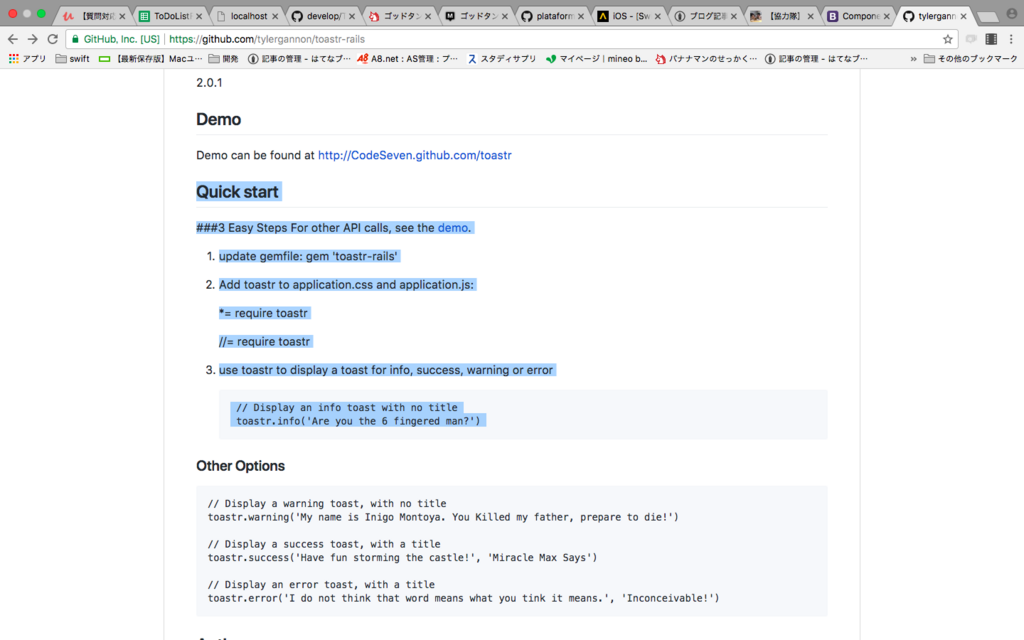Image resolution: width=1024 pixels, height=640 pixels.
Task: Click the '//= require toastr' line
Action: coord(264,342)
